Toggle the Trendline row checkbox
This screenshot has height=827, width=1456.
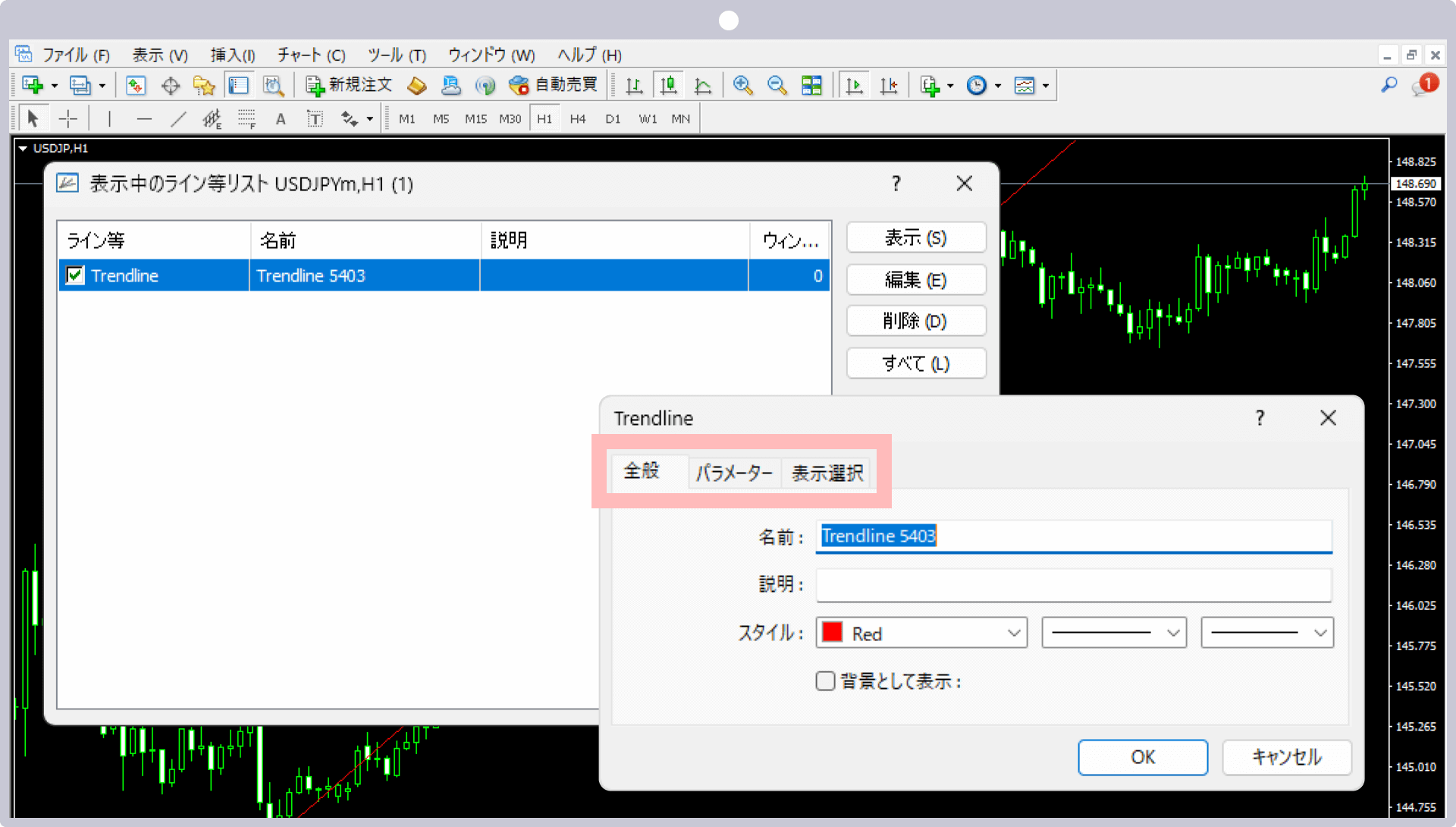pyautogui.click(x=75, y=275)
